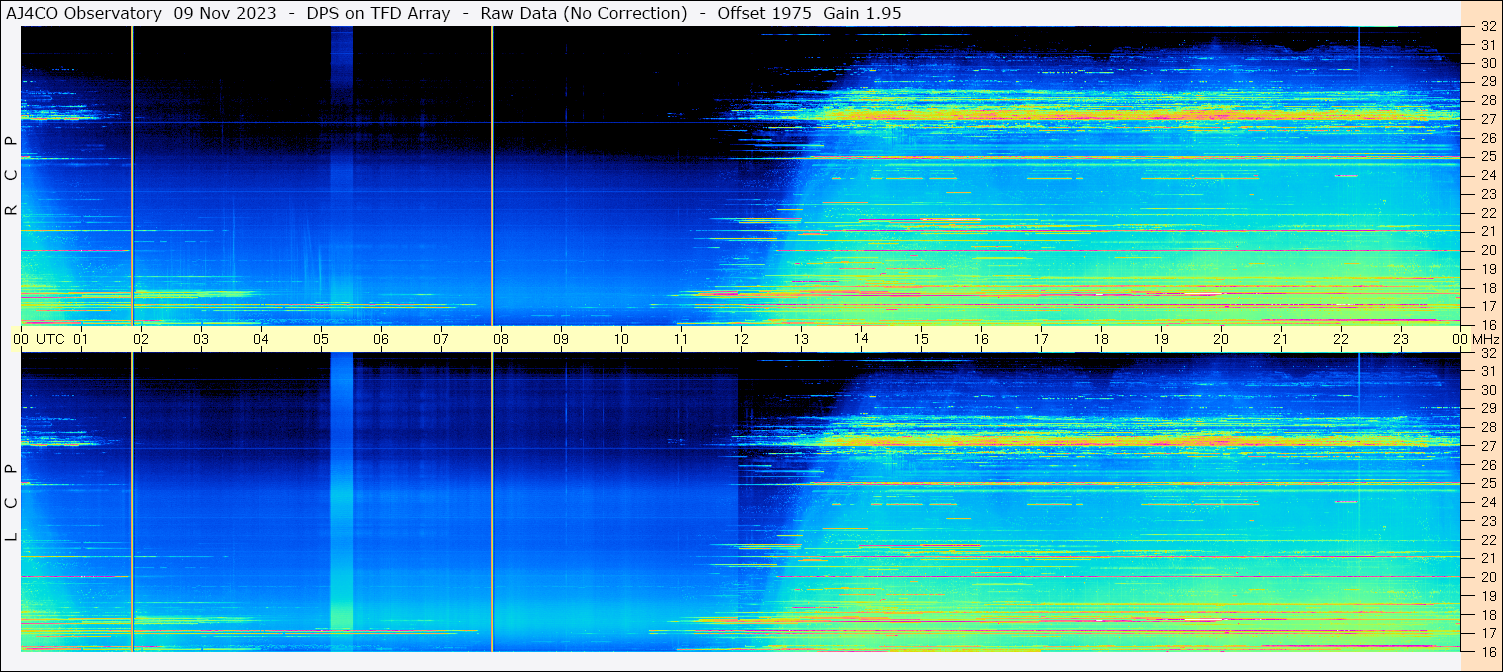Click the "AJ4CO Observatory" title text
The image size is (1503, 672).
(84, 13)
